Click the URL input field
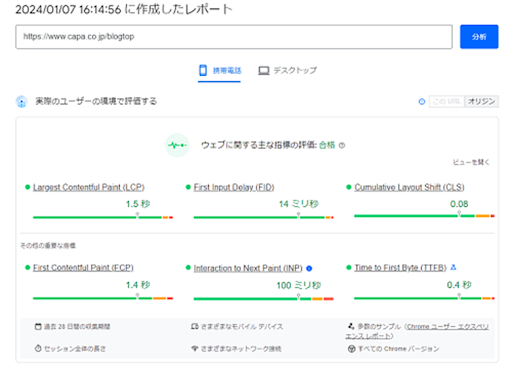The height and width of the screenshot is (366, 512). pos(234,37)
